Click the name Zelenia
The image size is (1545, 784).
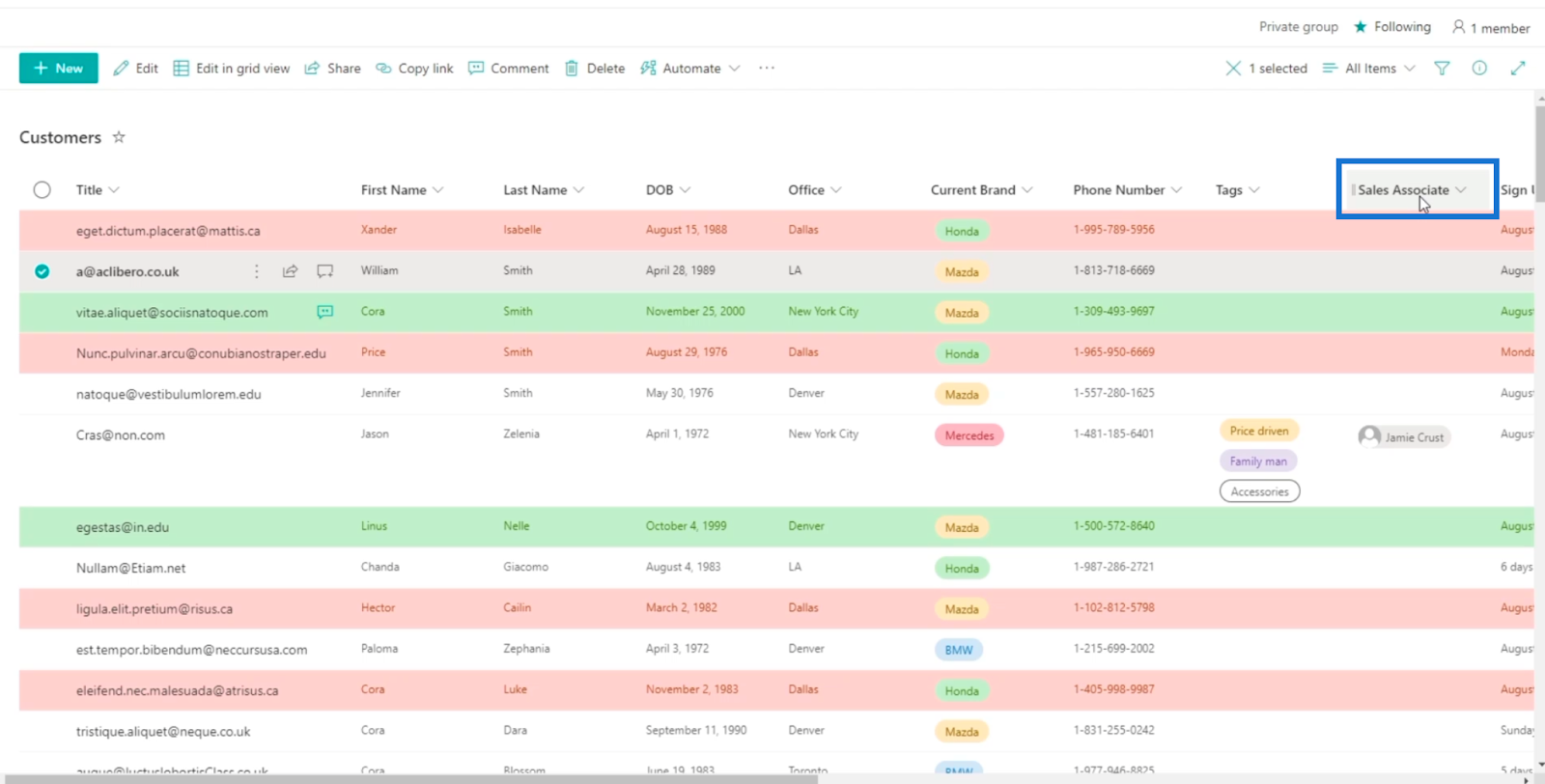(x=521, y=434)
